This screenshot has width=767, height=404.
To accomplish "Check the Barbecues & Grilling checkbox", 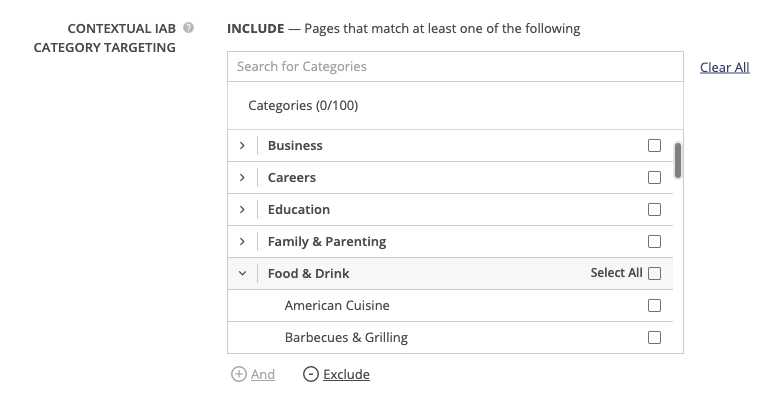I will pos(654,337).
